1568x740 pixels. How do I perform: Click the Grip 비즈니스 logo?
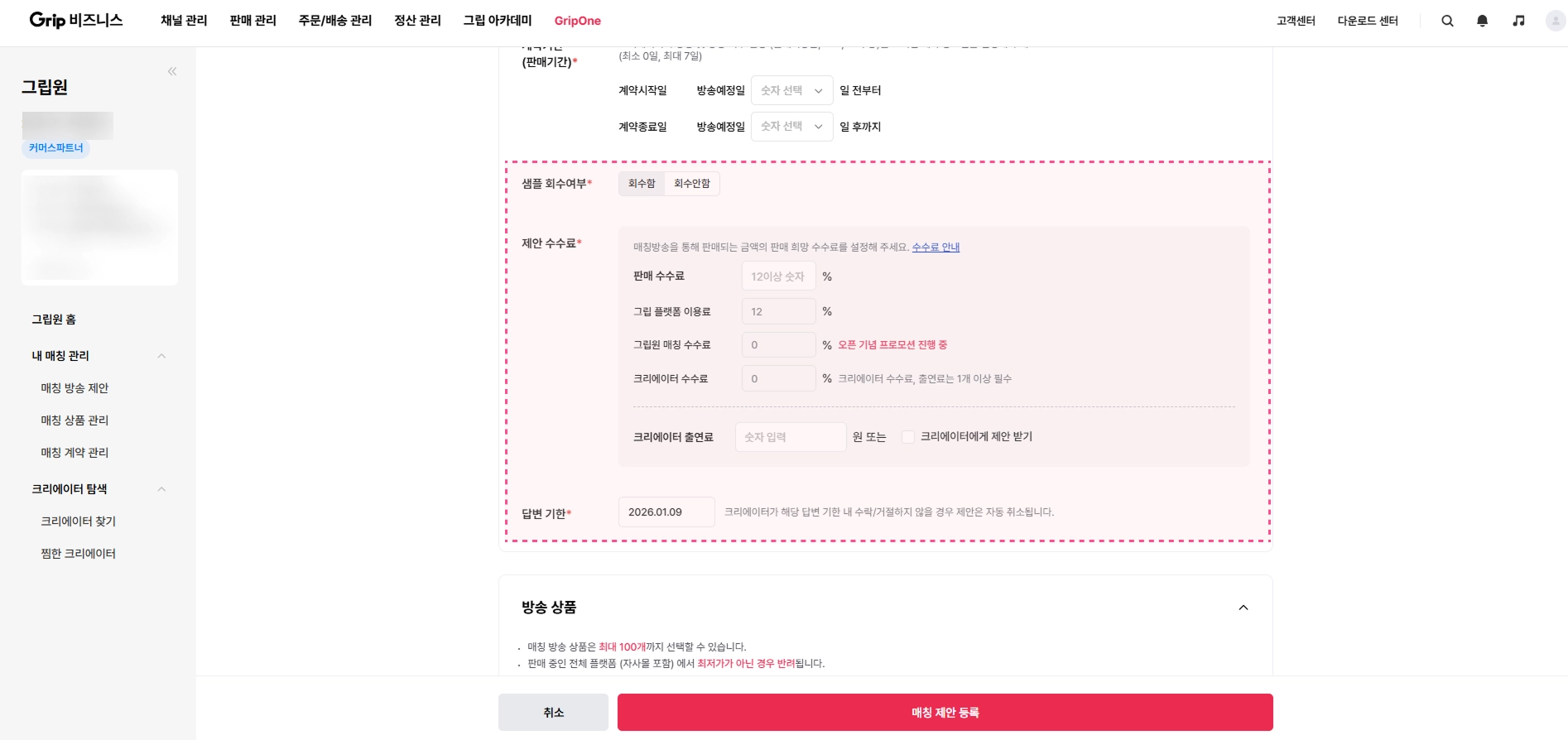pos(76,20)
